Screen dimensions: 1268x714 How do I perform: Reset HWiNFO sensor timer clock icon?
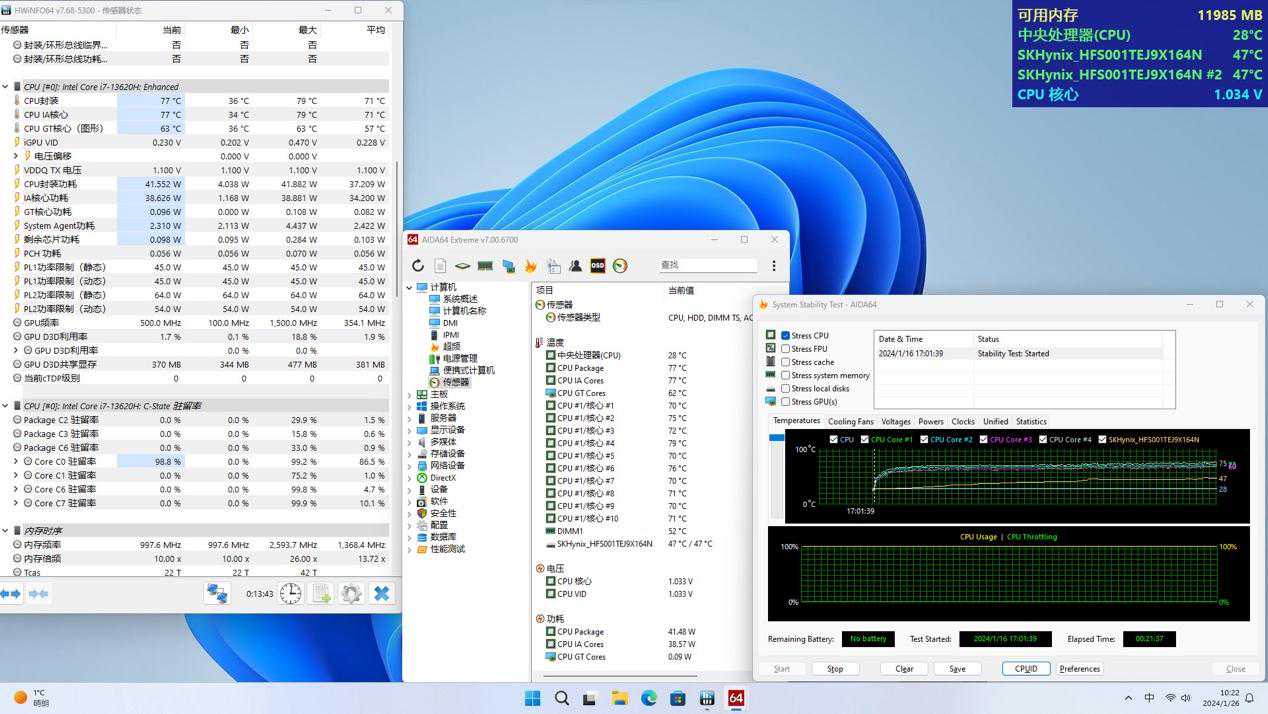290,594
